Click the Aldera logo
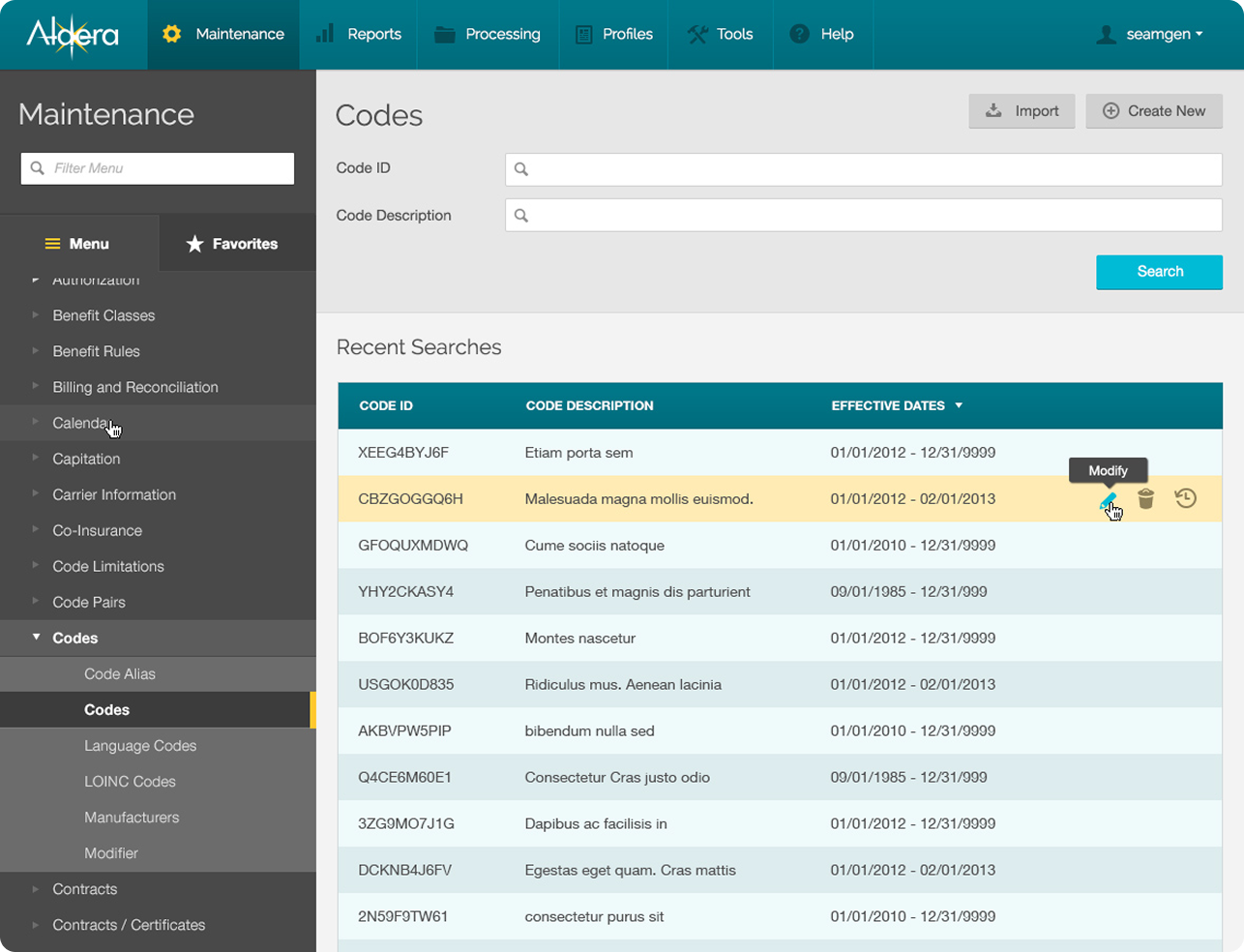The width and height of the screenshot is (1244, 952). pos(73,36)
